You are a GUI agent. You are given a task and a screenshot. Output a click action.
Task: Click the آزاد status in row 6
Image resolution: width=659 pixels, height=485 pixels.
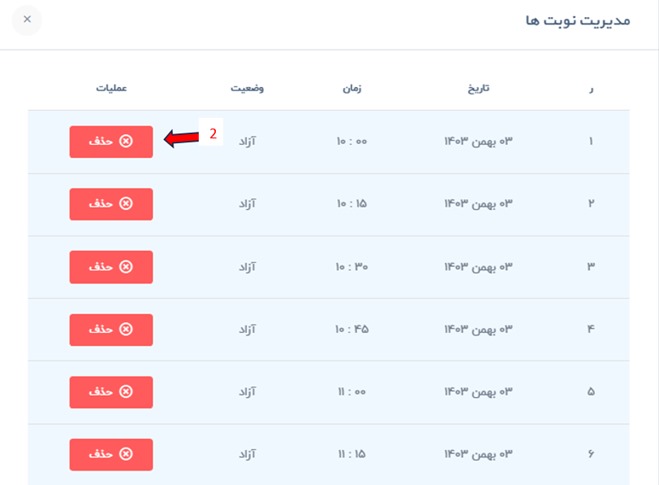(248, 454)
